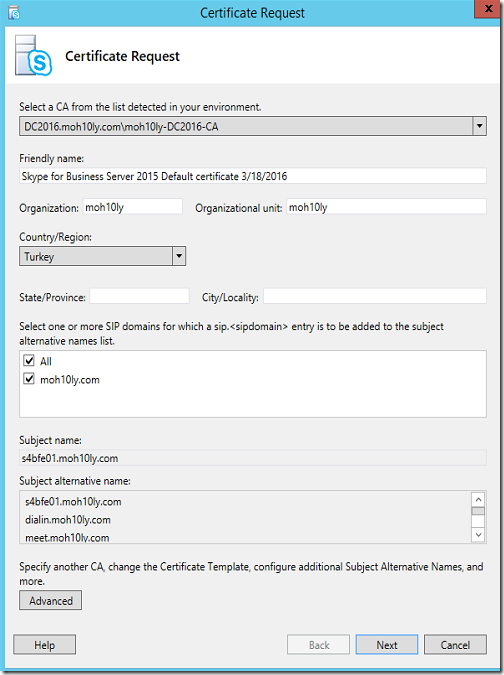Select s4bfe01.moh10ly.com in alternative names list
Screen dimensions: 504x675
click(x=73, y=502)
